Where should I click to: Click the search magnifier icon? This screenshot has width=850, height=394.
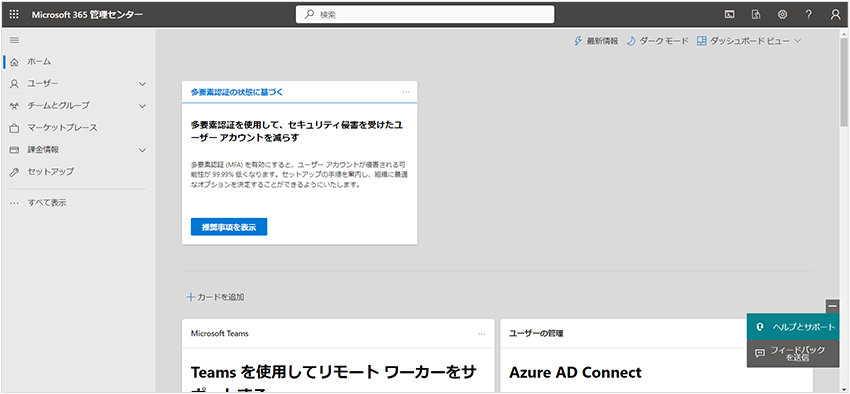tap(310, 15)
